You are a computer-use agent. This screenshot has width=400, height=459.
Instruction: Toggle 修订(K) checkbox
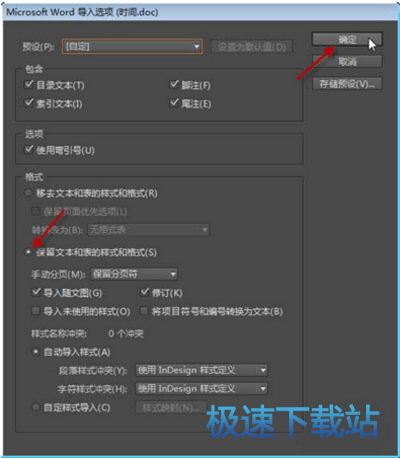coord(144,292)
